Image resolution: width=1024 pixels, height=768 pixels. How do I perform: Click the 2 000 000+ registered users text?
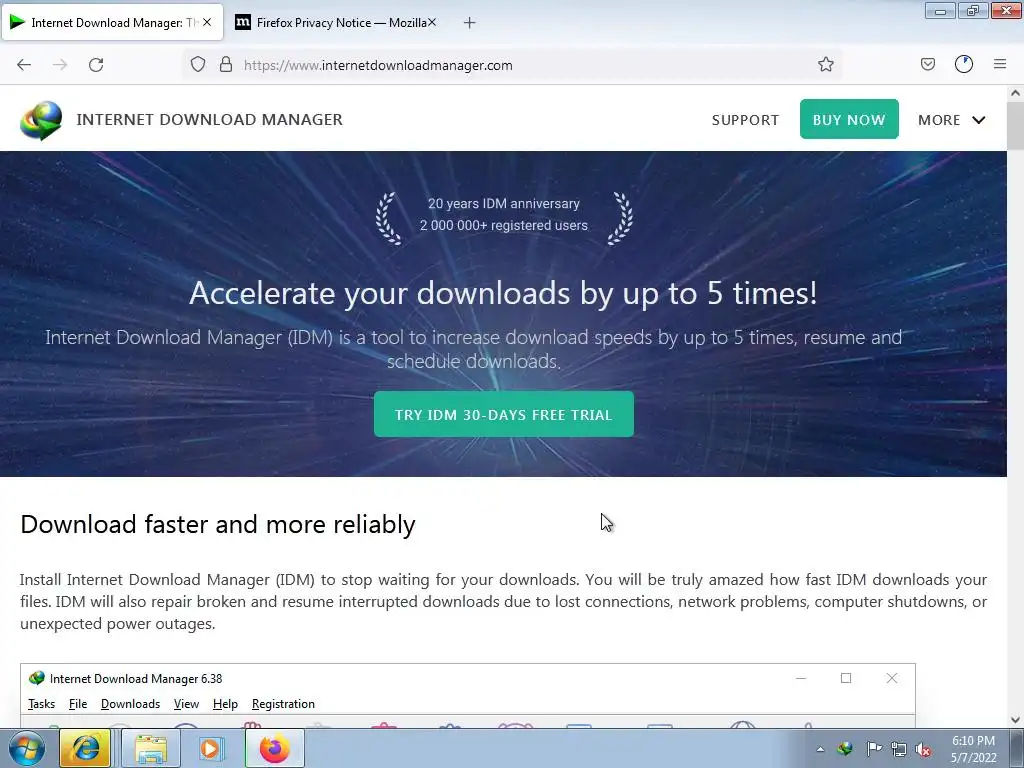click(x=504, y=225)
